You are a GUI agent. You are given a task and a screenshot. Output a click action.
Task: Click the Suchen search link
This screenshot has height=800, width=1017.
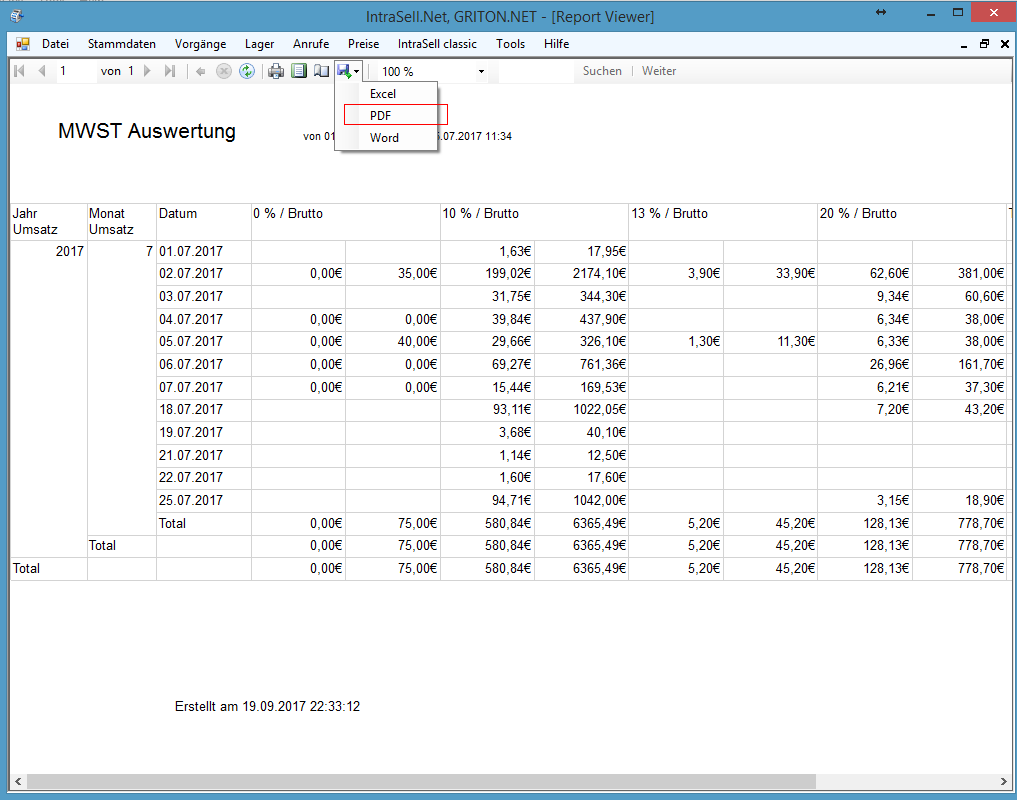tap(602, 71)
